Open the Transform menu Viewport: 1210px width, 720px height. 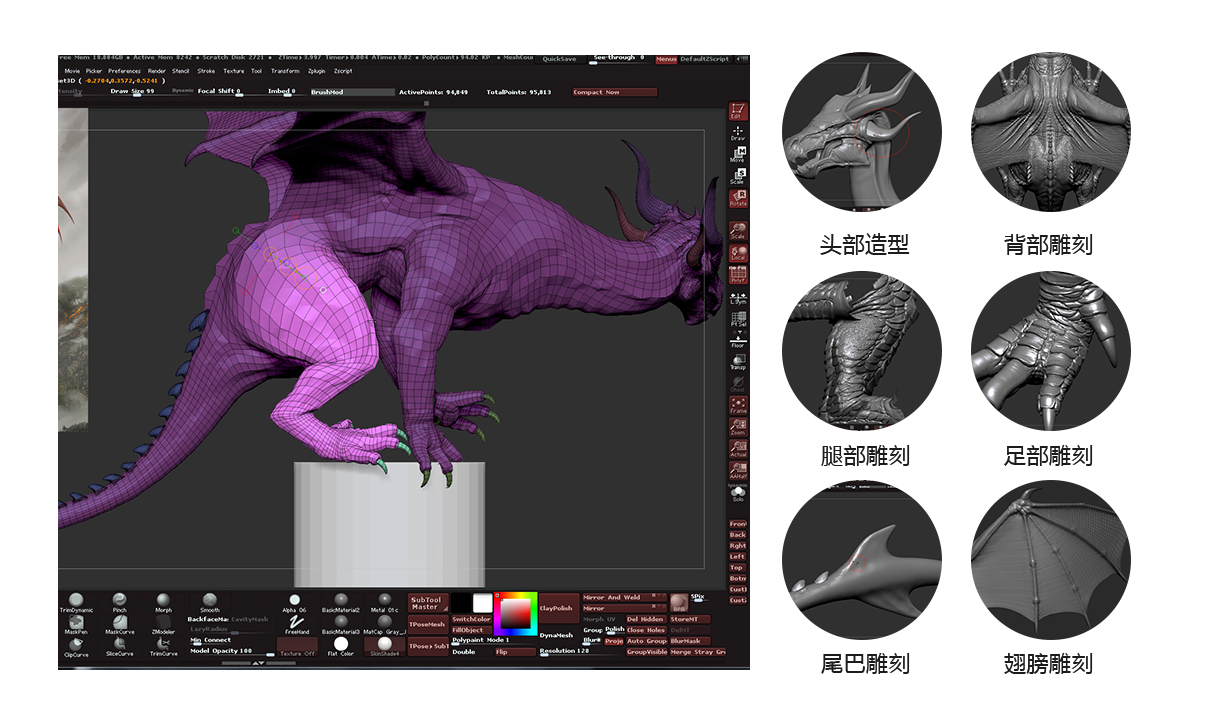point(285,71)
